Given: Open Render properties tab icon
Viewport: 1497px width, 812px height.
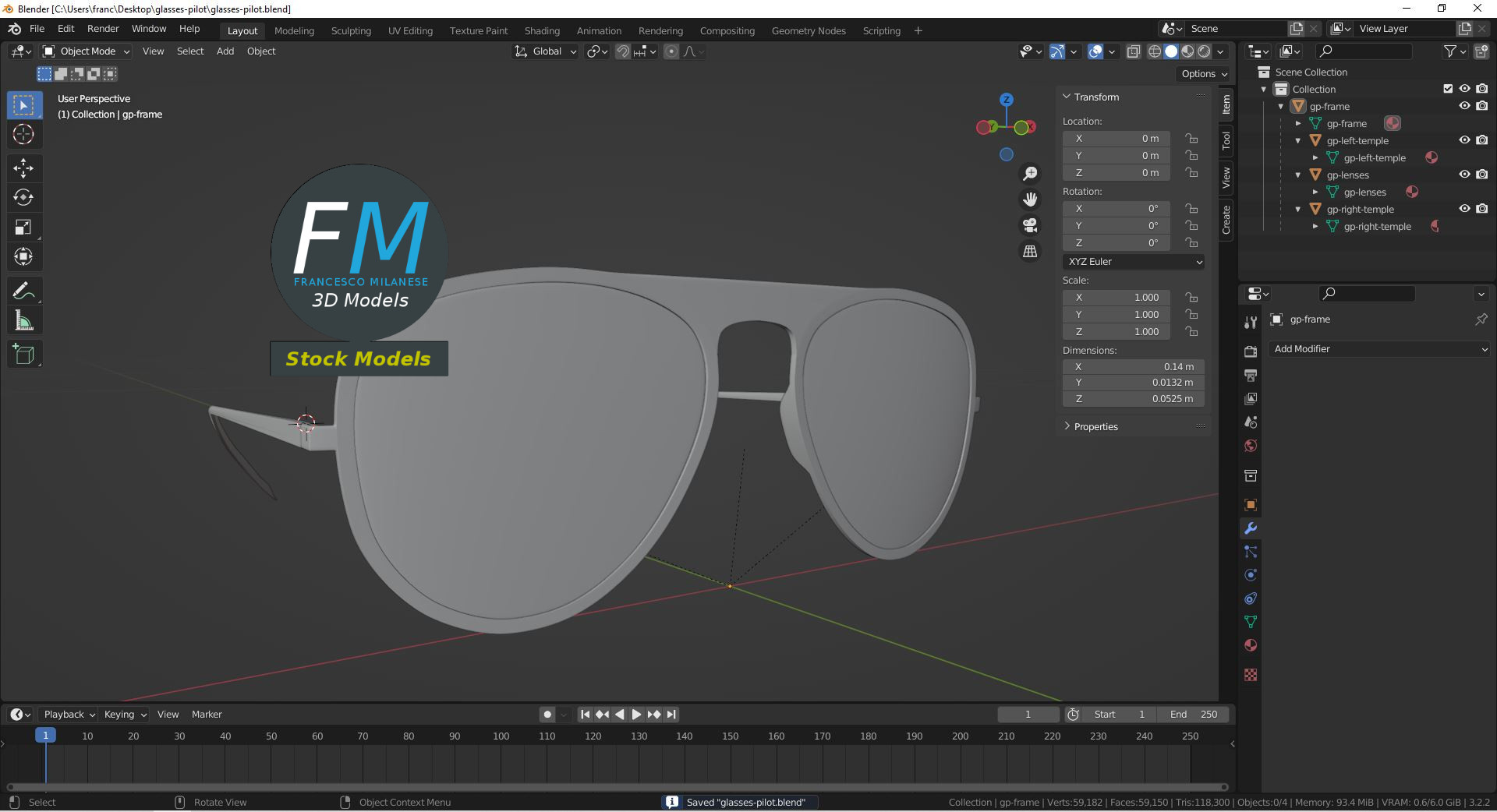Looking at the screenshot, I should click(1251, 351).
